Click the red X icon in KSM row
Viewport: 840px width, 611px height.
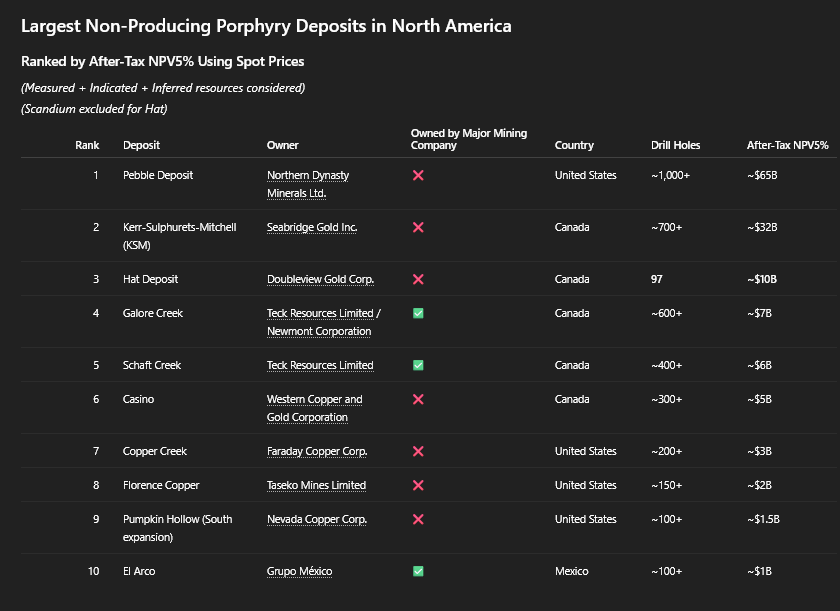point(418,227)
